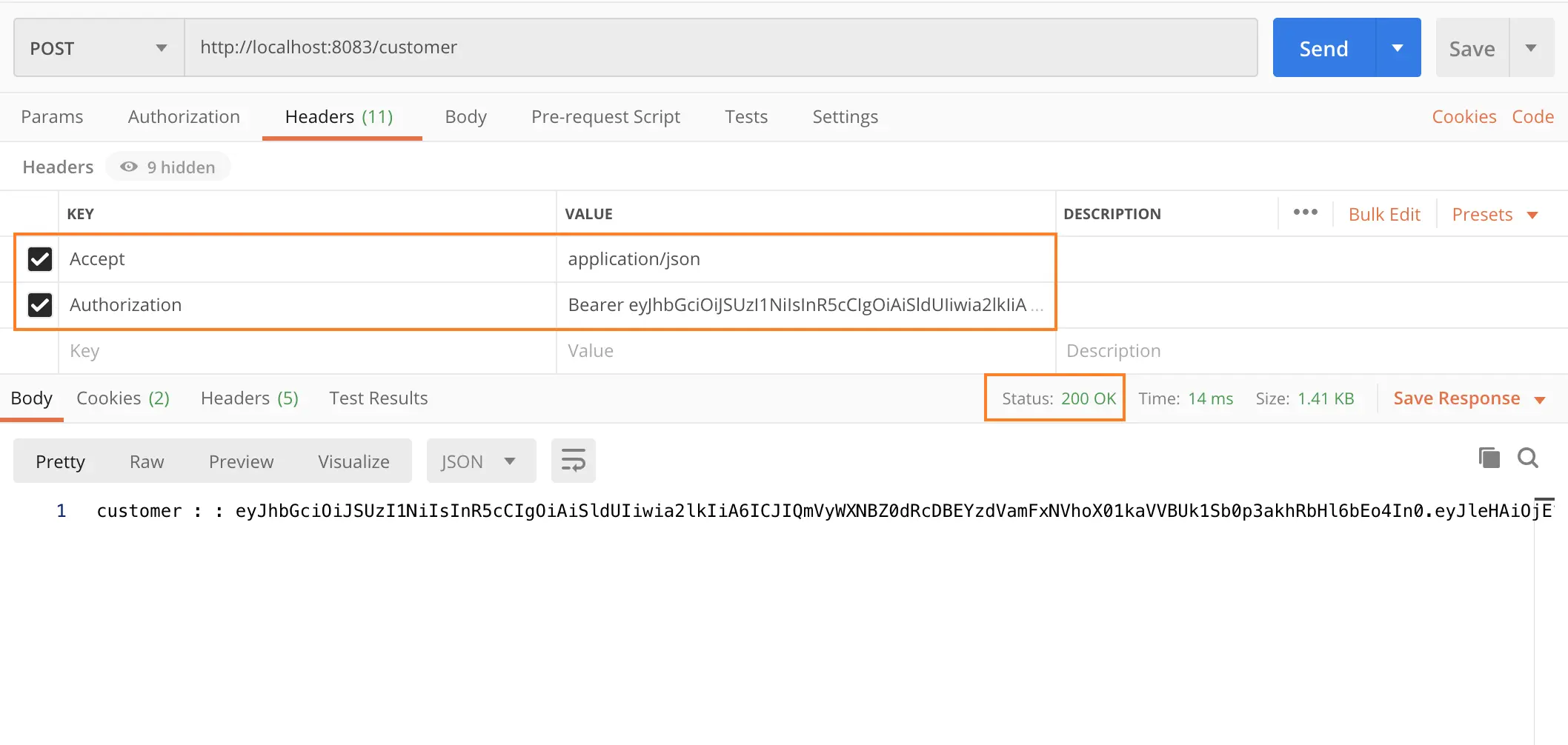Viewport: 1568px width, 745px height.
Task: Open Bulk Edit for headers
Action: click(1384, 214)
